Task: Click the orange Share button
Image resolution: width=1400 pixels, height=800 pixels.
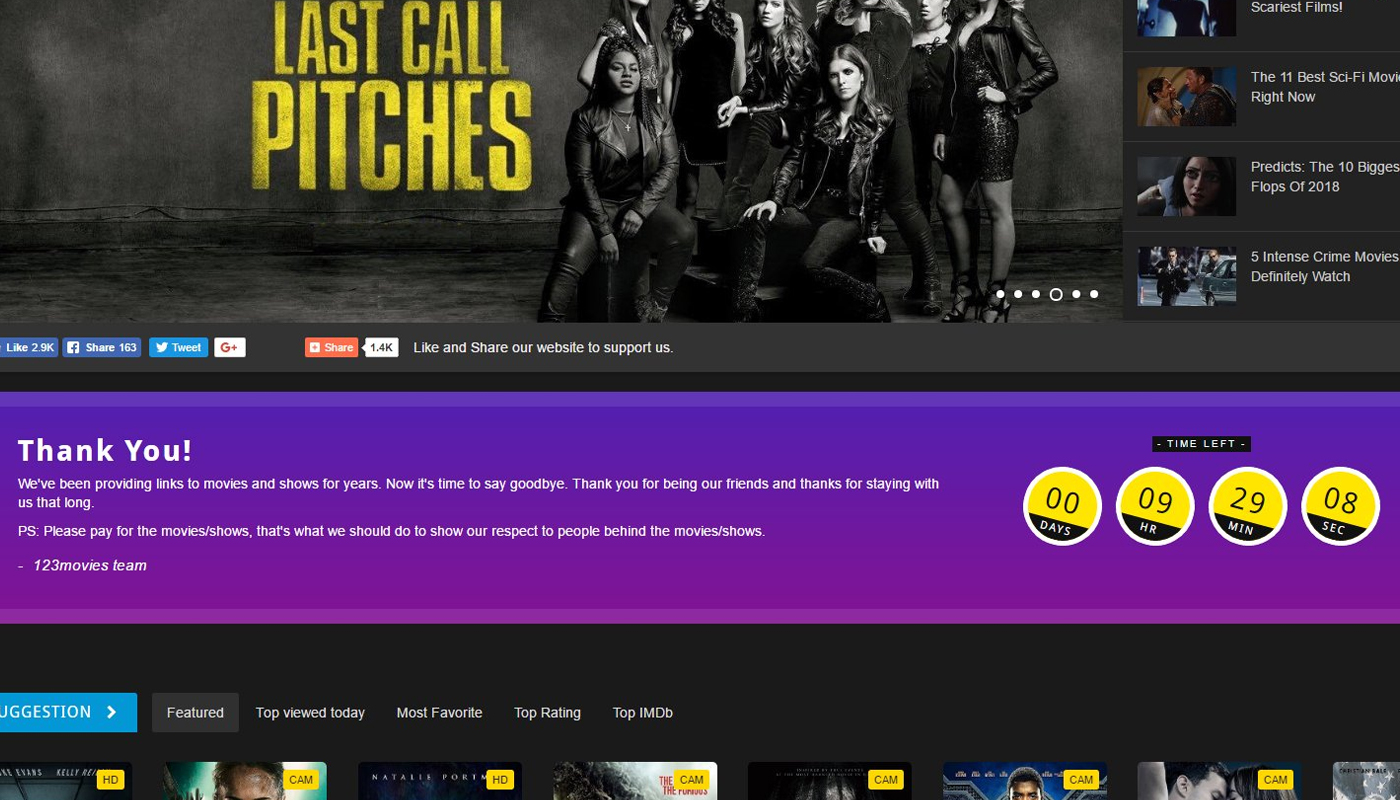Action: 331,347
